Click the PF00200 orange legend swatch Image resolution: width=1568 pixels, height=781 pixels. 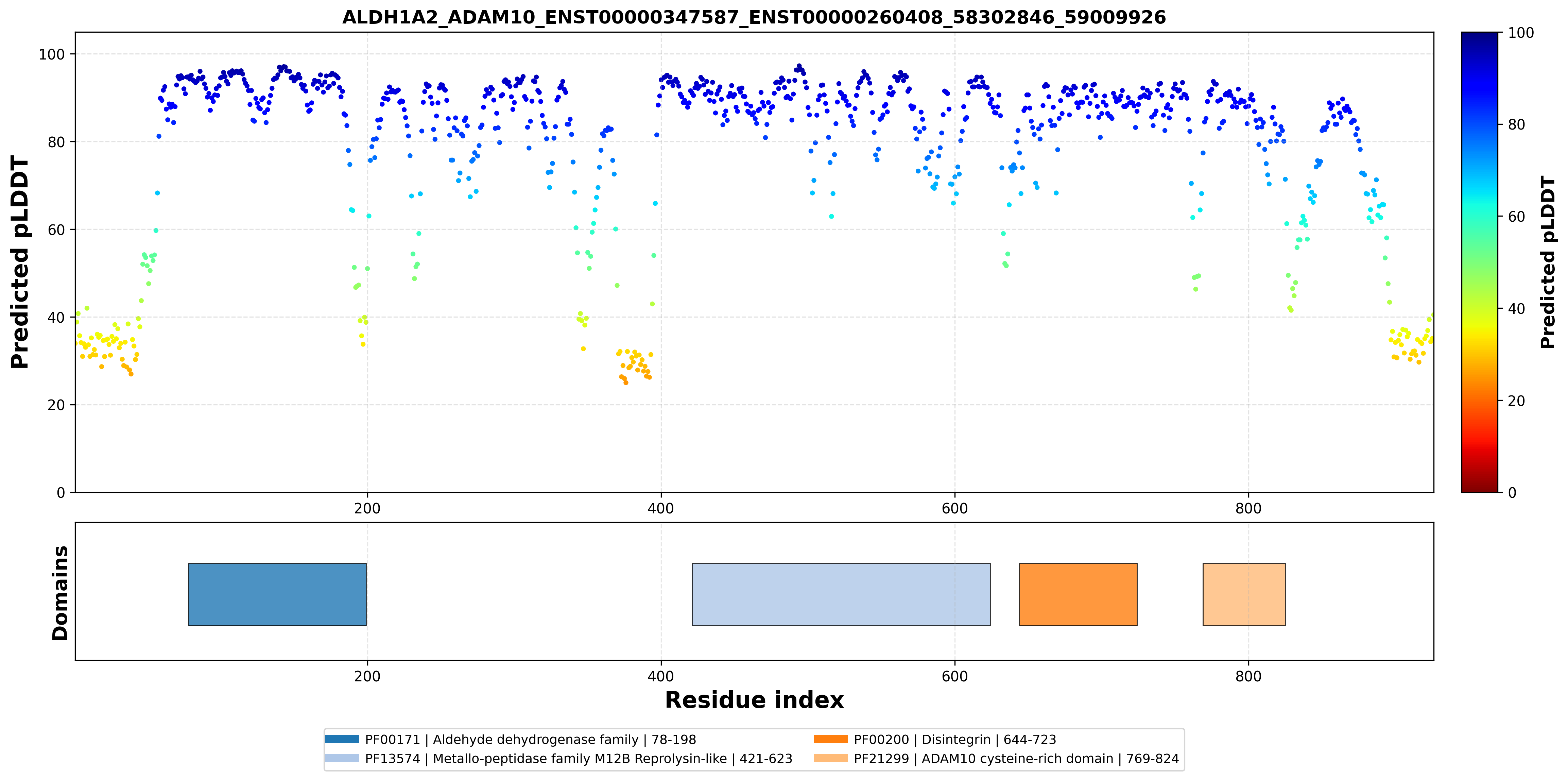coord(831,739)
